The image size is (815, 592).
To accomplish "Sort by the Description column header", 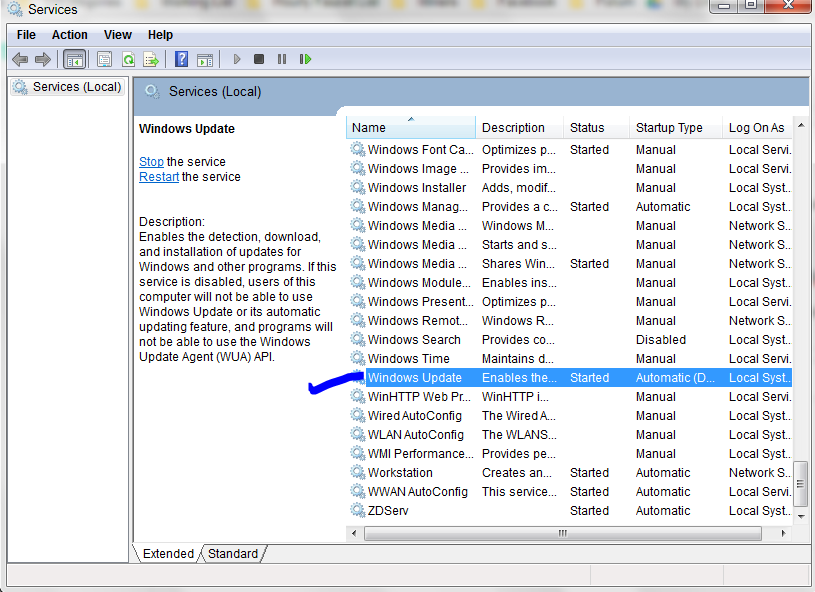I will (519, 127).
